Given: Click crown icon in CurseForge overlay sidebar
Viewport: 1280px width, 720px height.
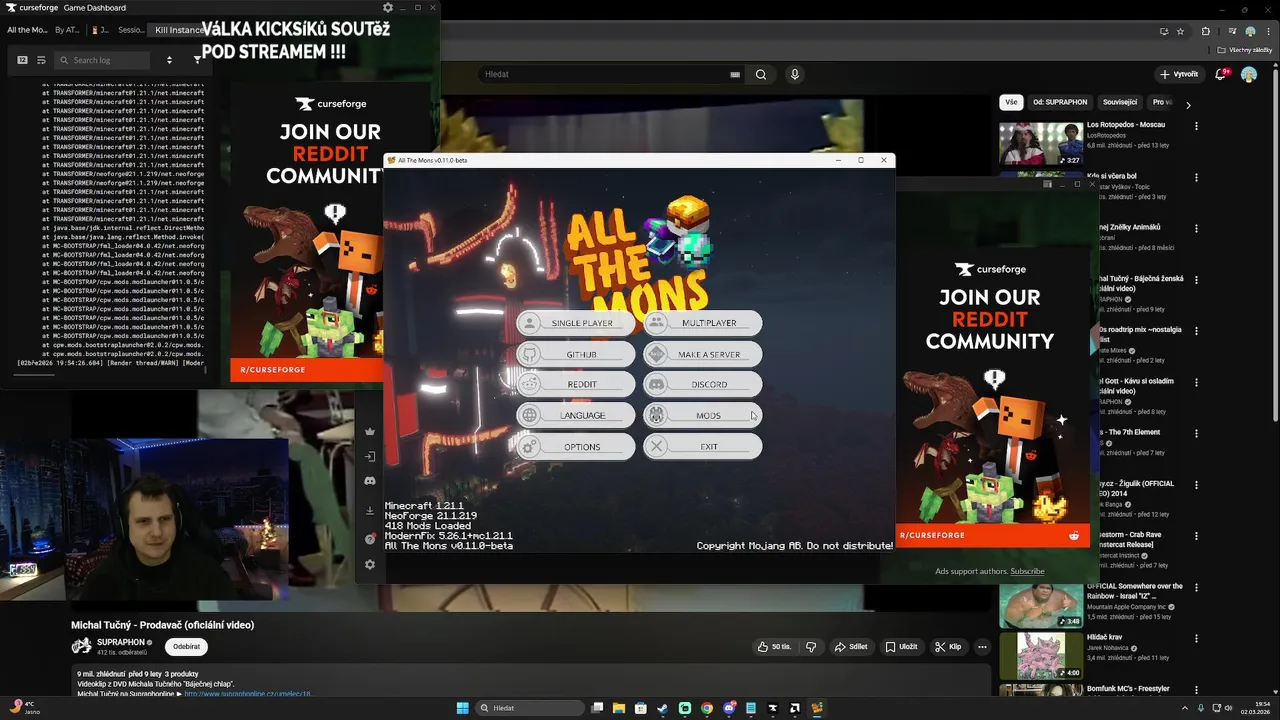Looking at the screenshot, I should [x=370, y=432].
